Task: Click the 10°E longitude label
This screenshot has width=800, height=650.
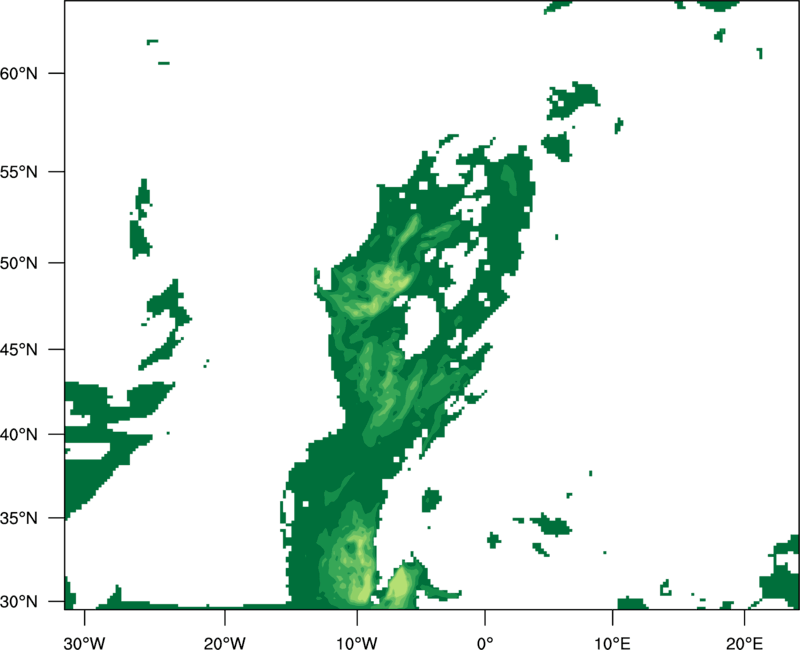Action: [x=612, y=643]
